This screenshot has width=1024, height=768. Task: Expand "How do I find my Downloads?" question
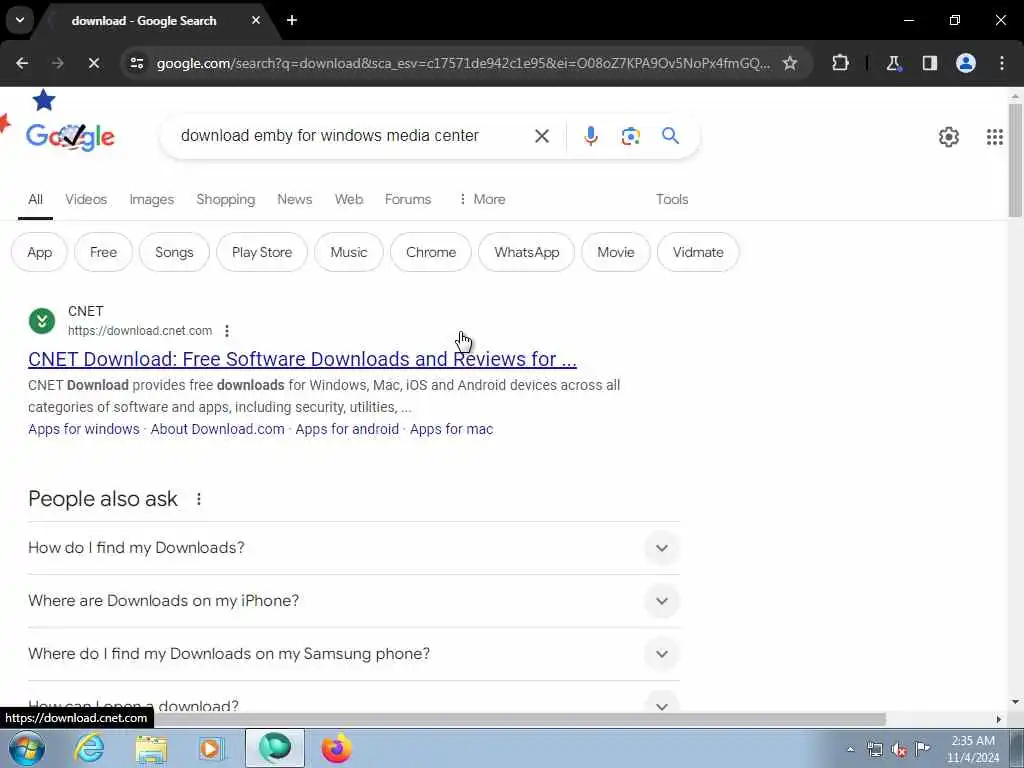(x=353, y=548)
